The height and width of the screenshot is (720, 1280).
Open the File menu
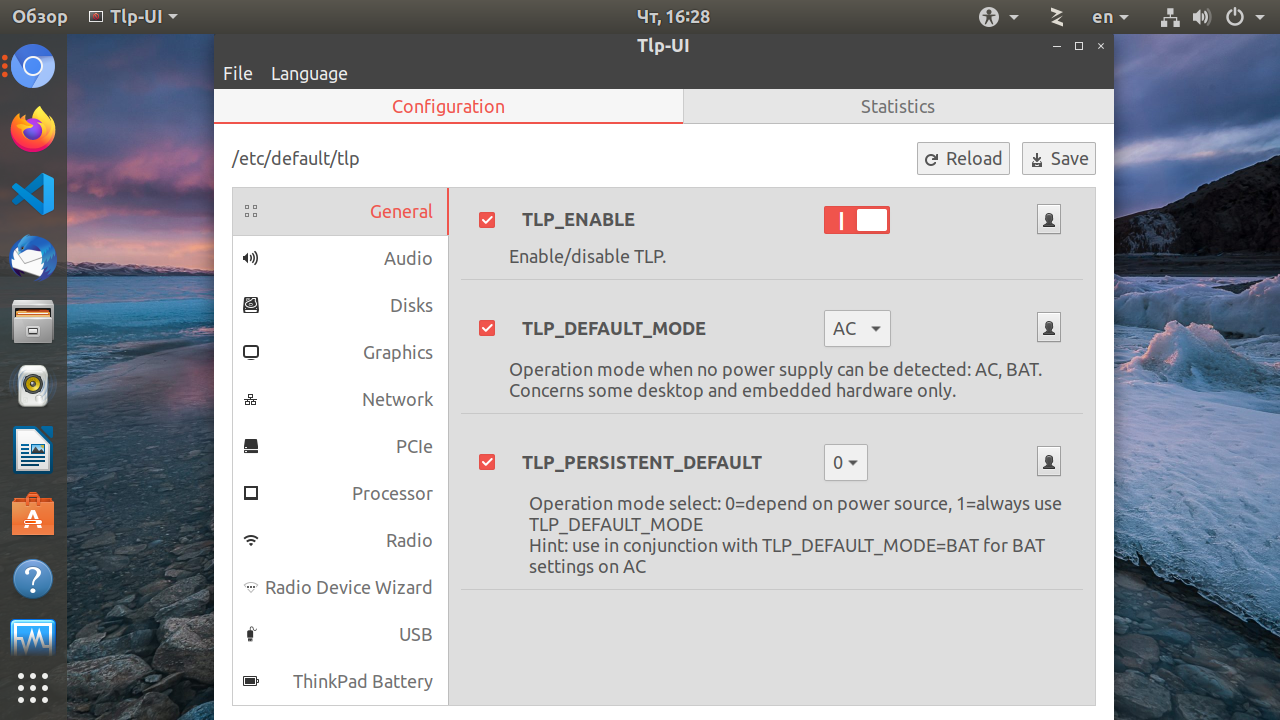coord(238,73)
